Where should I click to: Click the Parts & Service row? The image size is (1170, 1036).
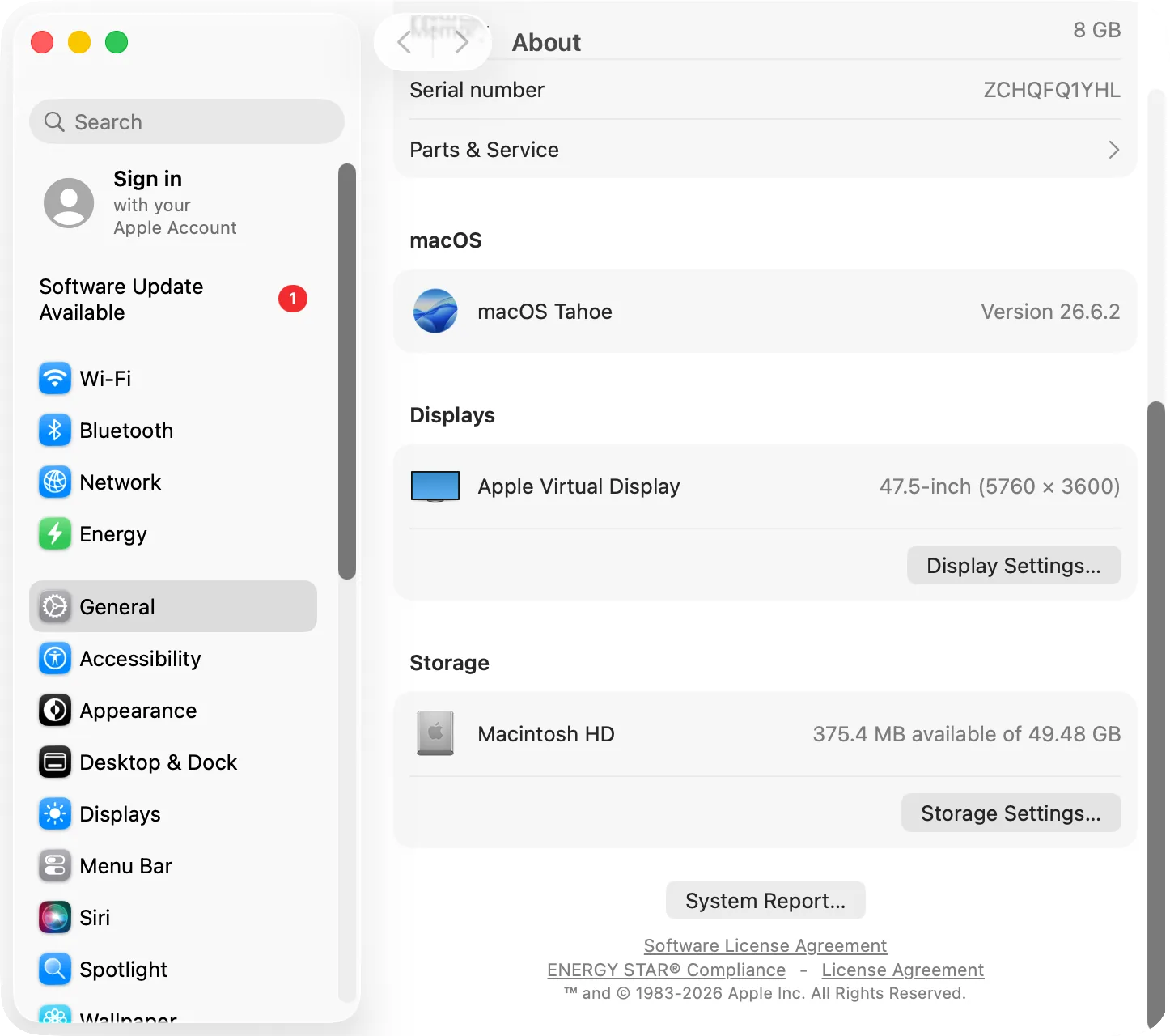[765, 150]
